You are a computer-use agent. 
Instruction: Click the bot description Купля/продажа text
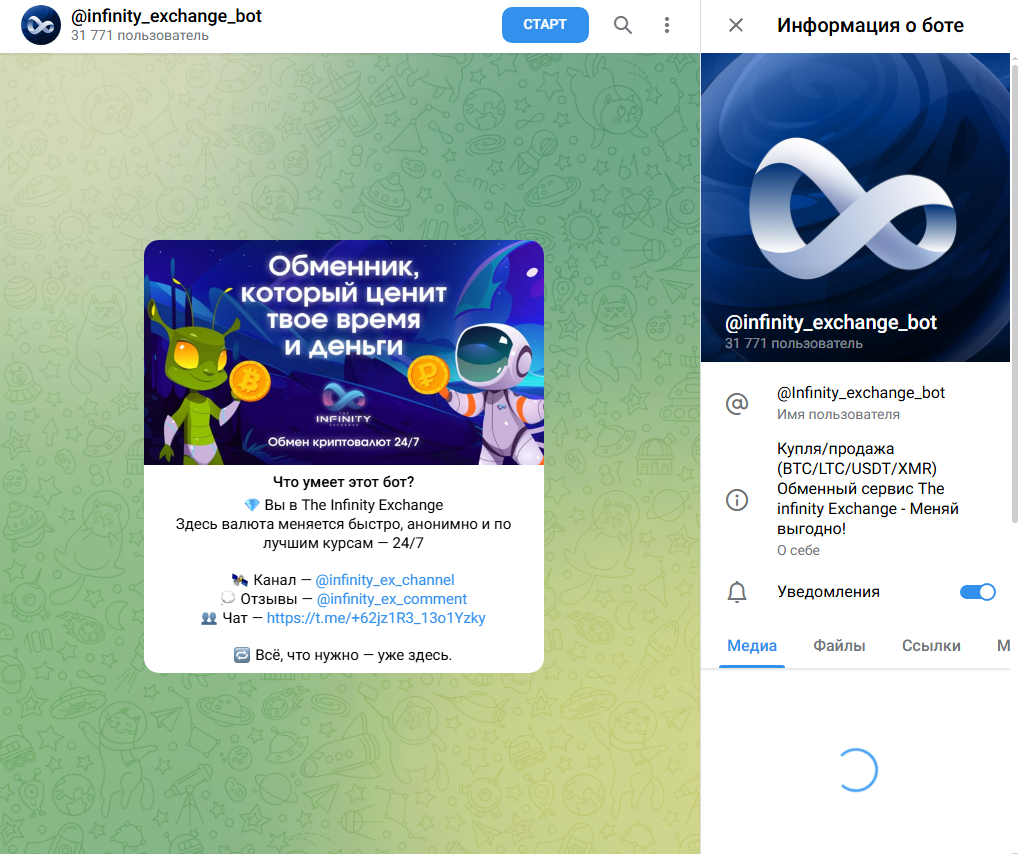[x=868, y=488]
